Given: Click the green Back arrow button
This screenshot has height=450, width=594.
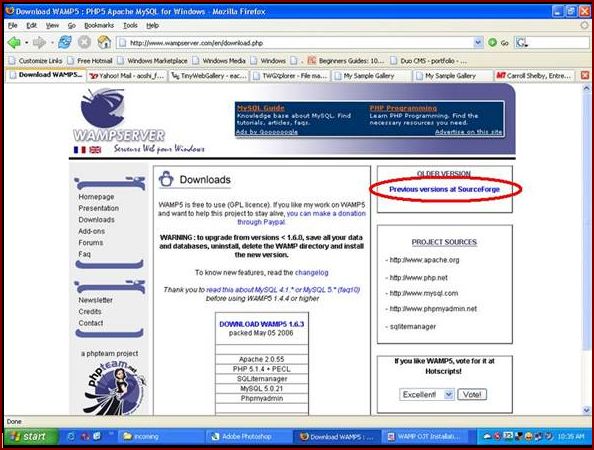Looking at the screenshot, I should pyautogui.click(x=14, y=42).
